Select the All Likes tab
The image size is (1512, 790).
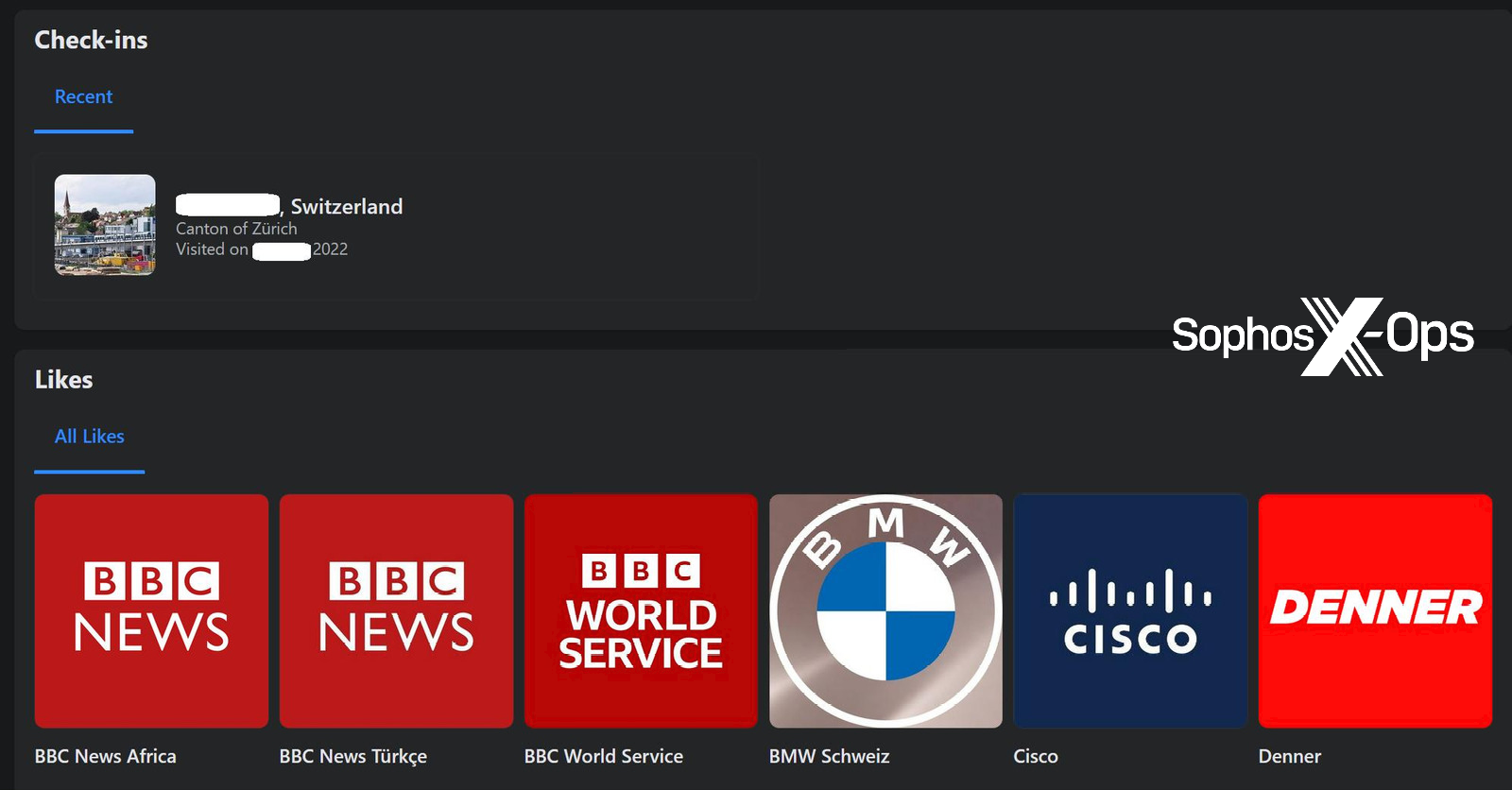click(90, 437)
